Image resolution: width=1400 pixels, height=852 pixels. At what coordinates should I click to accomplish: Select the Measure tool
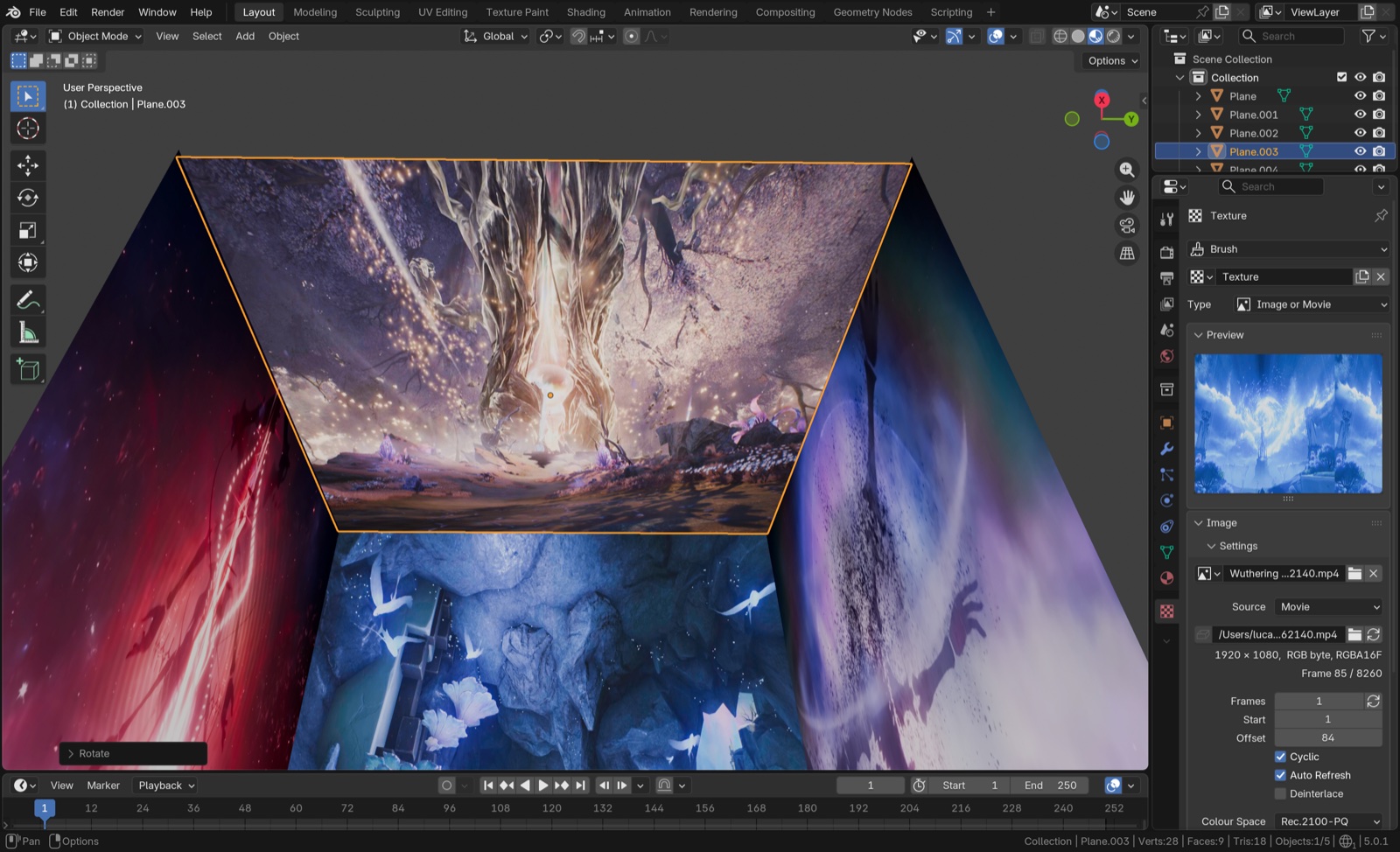click(x=28, y=332)
